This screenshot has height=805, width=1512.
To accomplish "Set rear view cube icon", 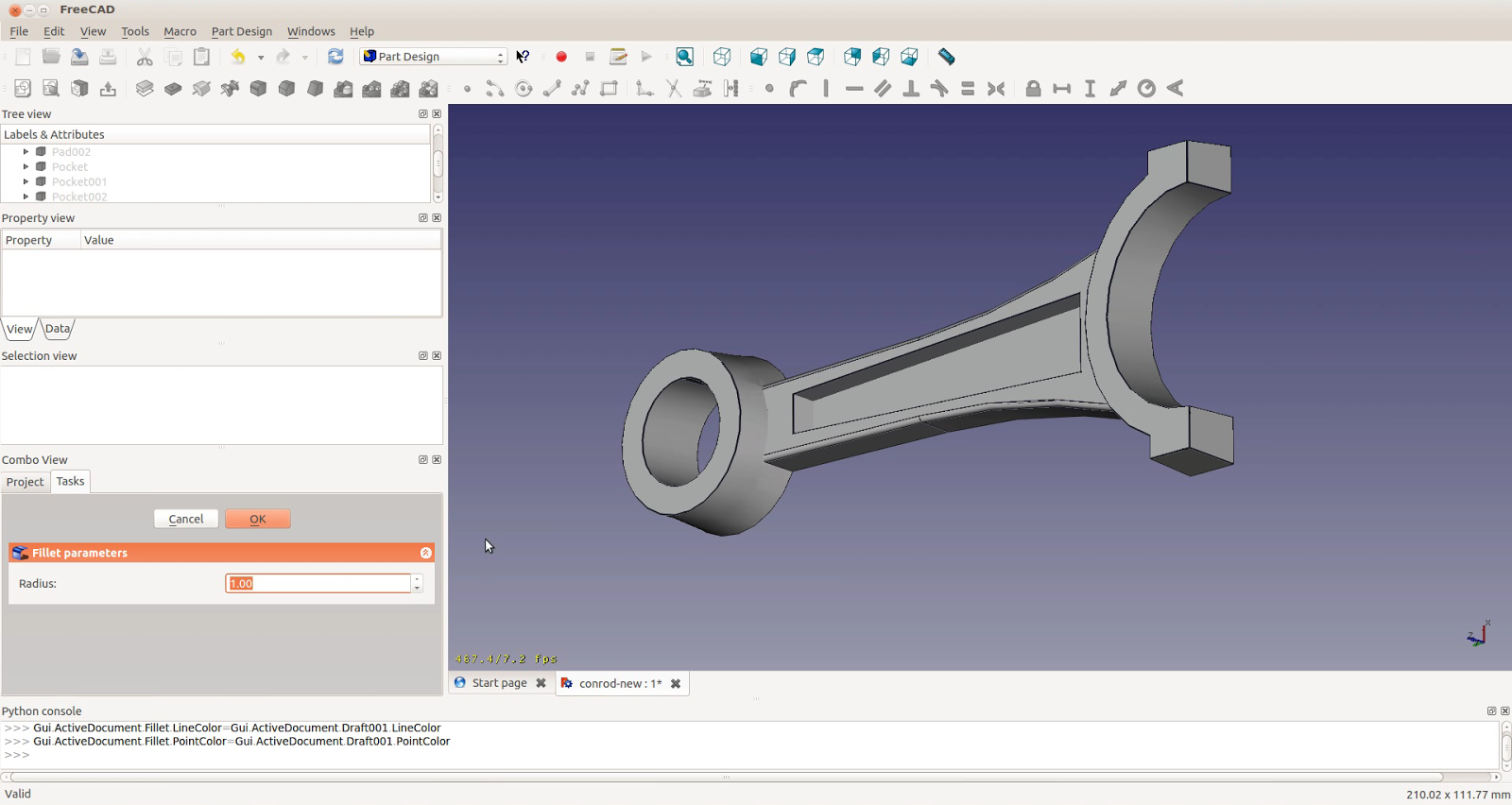I will click(852, 57).
